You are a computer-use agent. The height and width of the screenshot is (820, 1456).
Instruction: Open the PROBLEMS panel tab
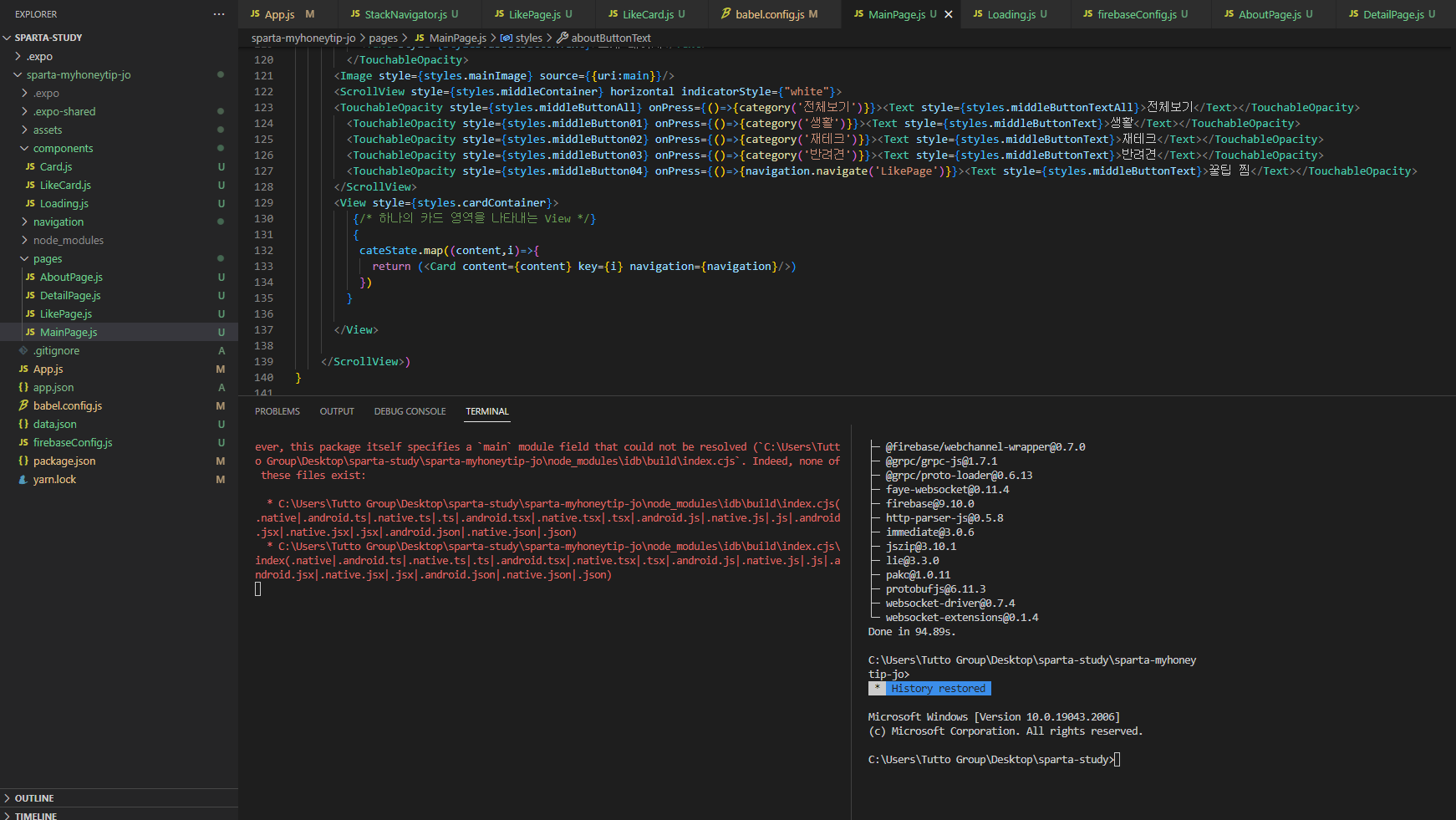[277, 411]
